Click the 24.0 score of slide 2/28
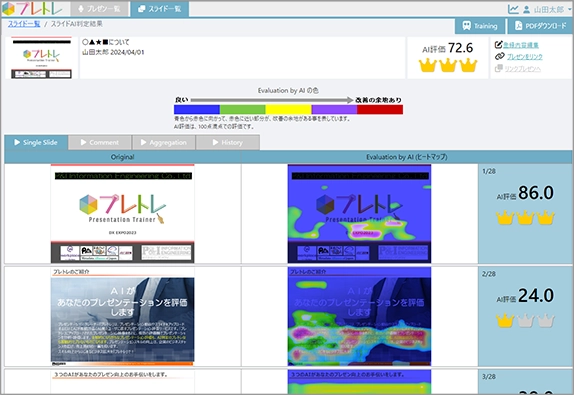 (536, 296)
